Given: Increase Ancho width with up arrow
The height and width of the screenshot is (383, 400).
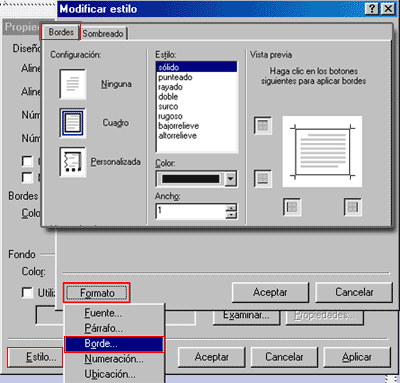Looking at the screenshot, I should (231, 208).
